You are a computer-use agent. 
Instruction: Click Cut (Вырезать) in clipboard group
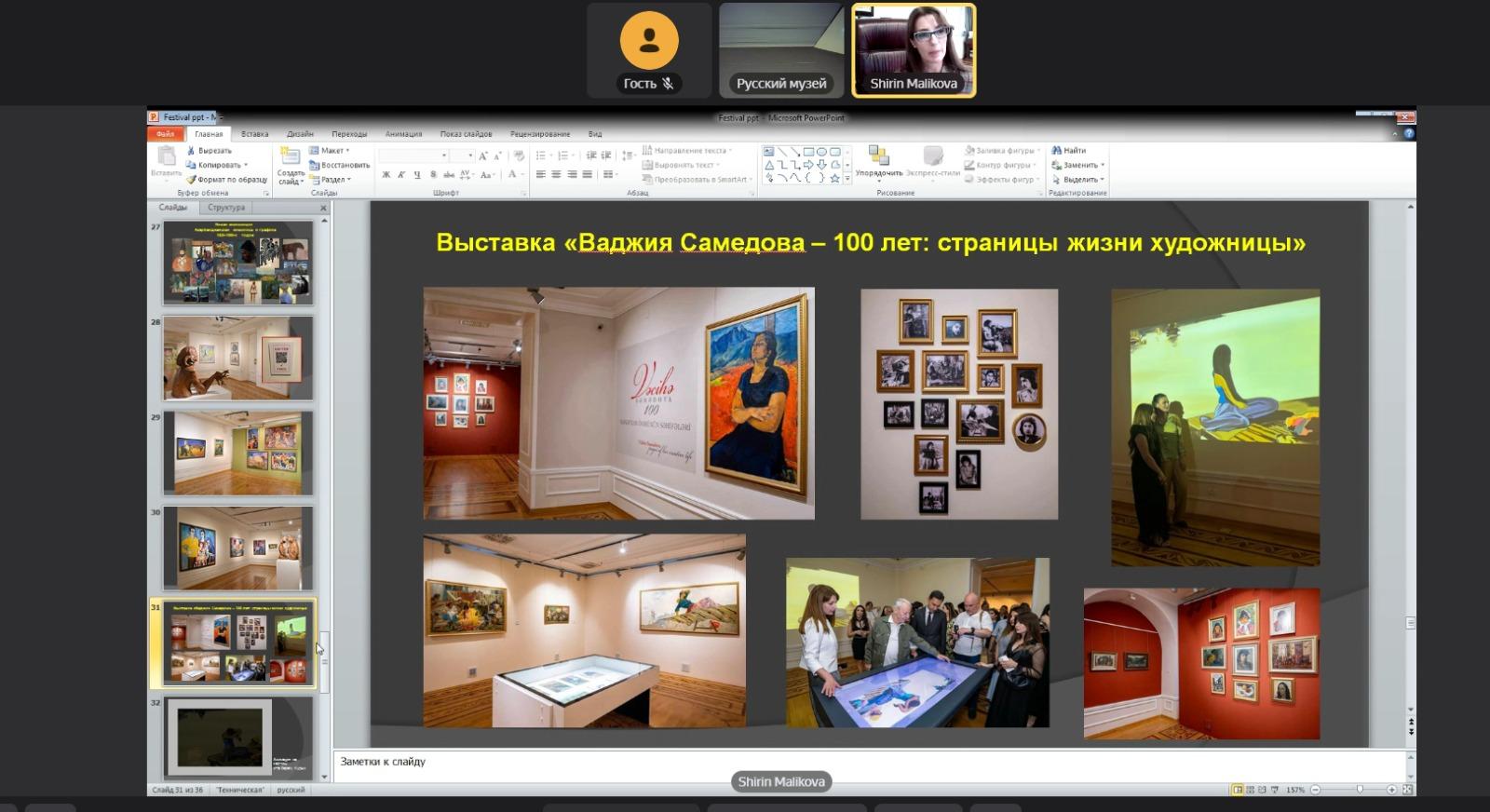(x=210, y=150)
